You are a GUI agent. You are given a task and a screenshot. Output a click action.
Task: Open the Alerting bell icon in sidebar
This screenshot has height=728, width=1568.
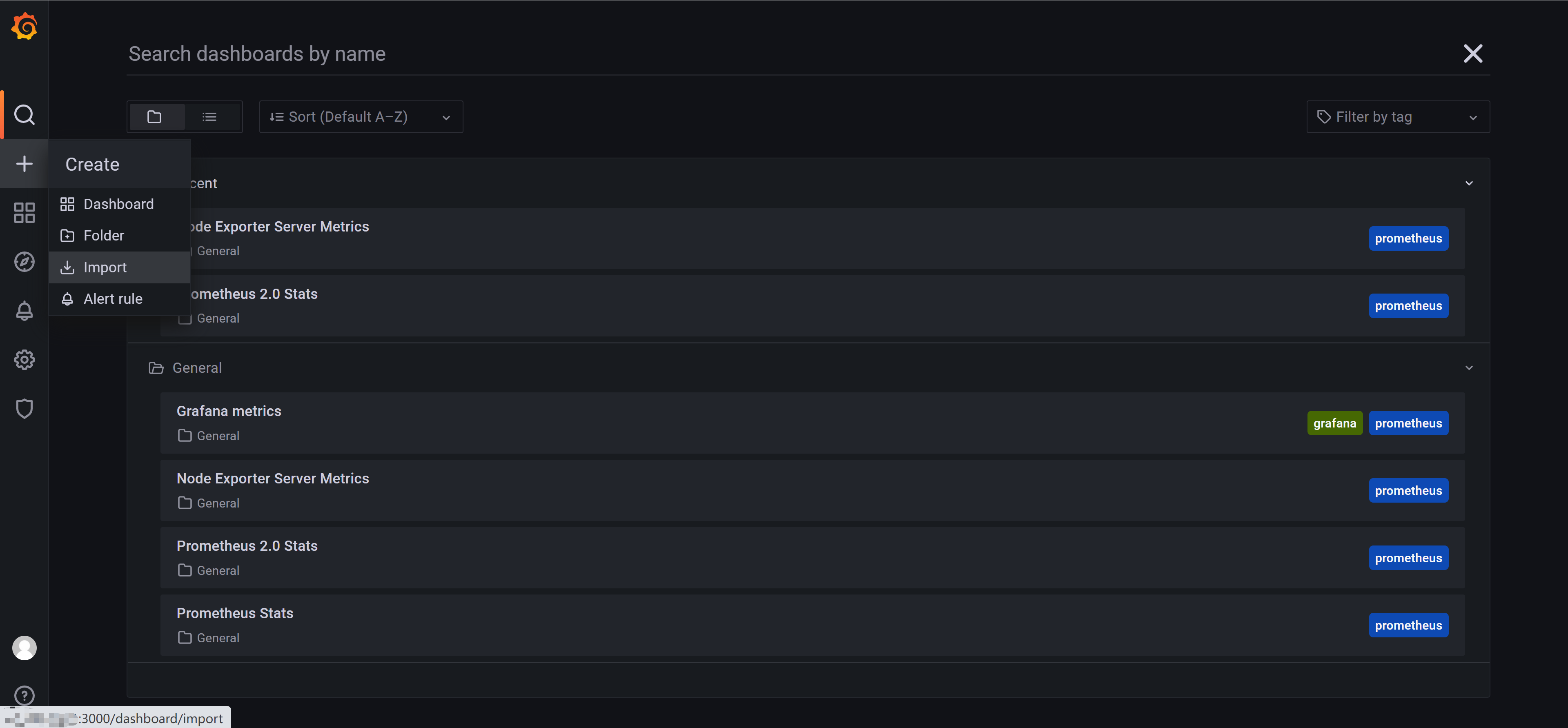point(24,310)
